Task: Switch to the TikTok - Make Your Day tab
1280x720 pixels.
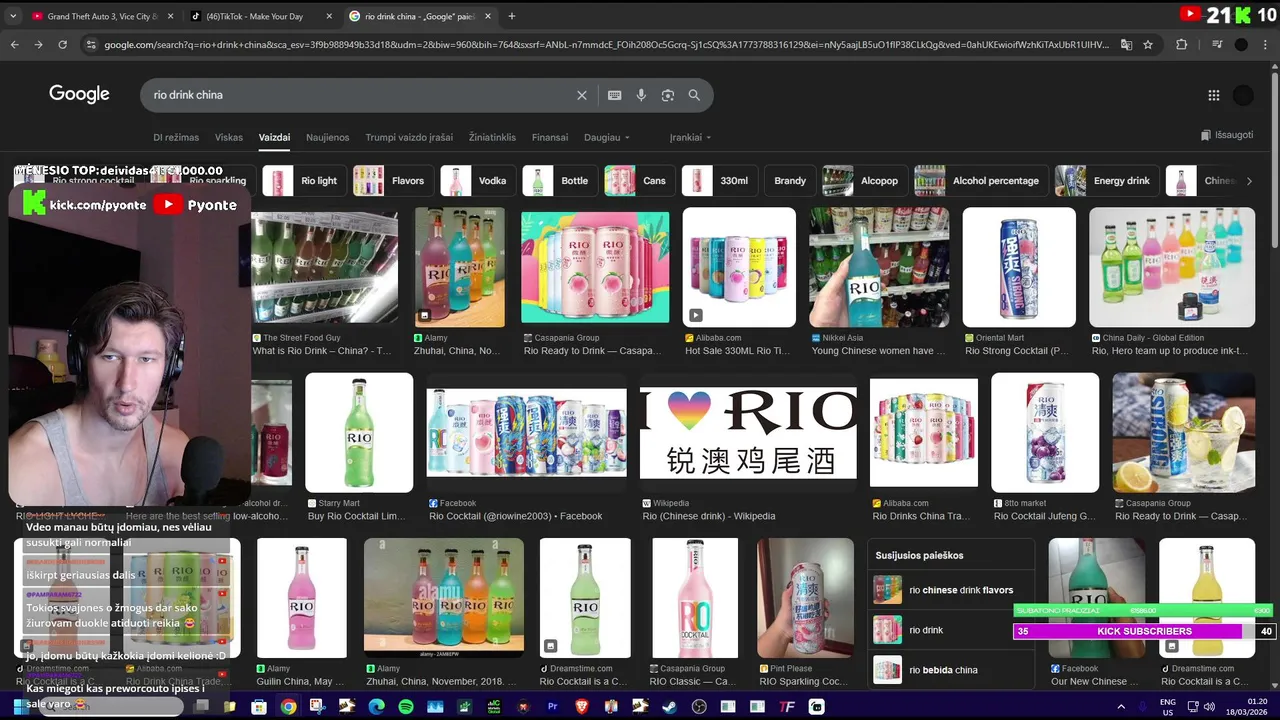Action: (x=262, y=16)
